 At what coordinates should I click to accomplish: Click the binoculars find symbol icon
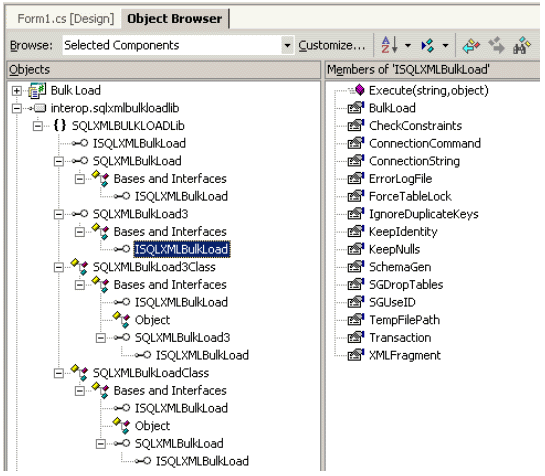pyautogui.click(x=522, y=46)
